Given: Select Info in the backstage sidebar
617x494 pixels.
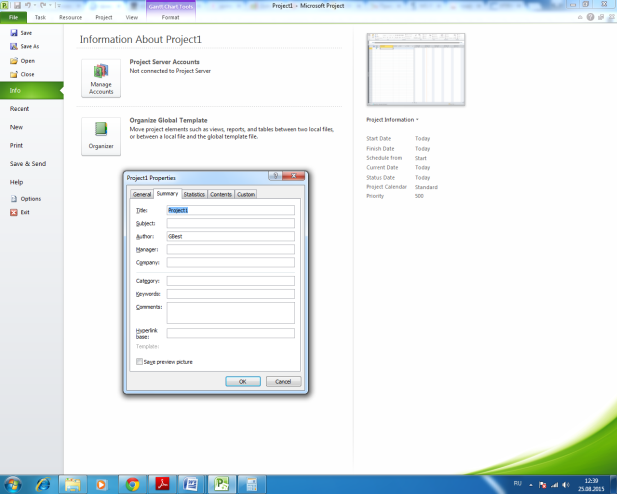Looking at the screenshot, I should click(x=31, y=90).
